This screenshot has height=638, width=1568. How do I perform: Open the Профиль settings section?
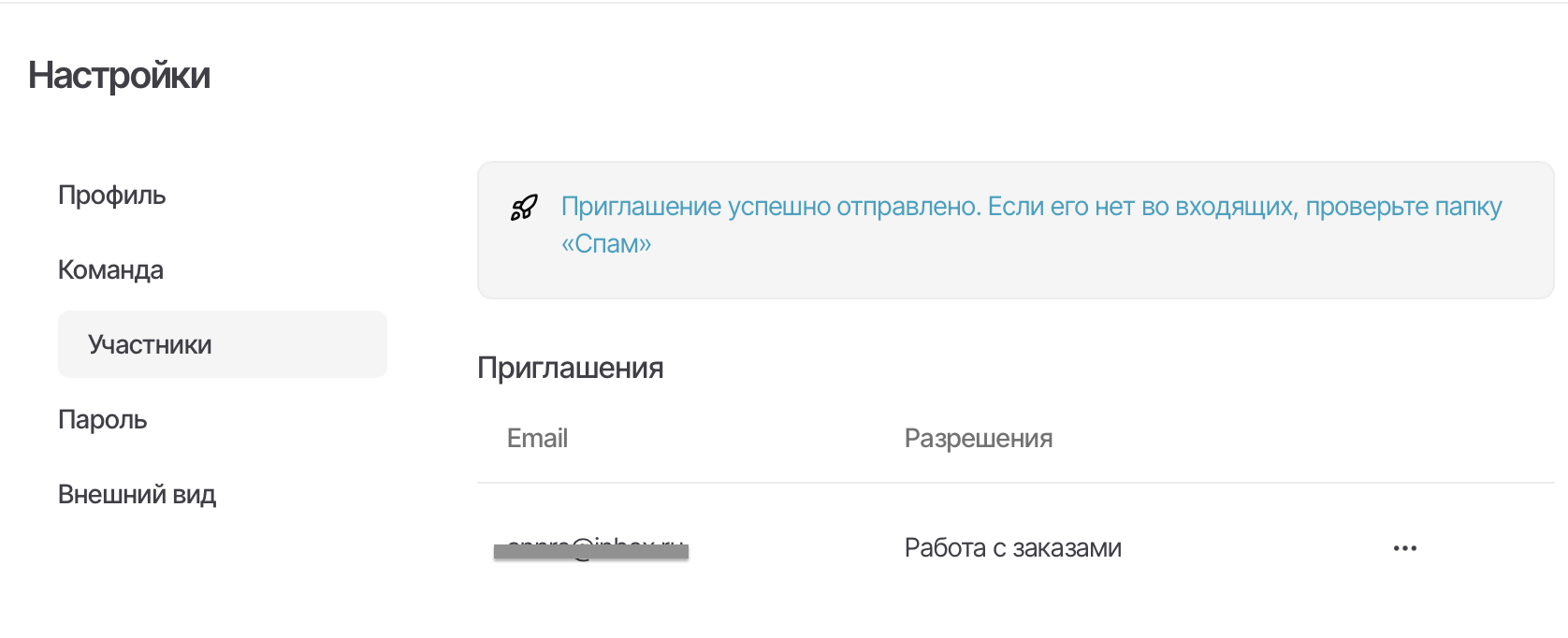[112, 196]
